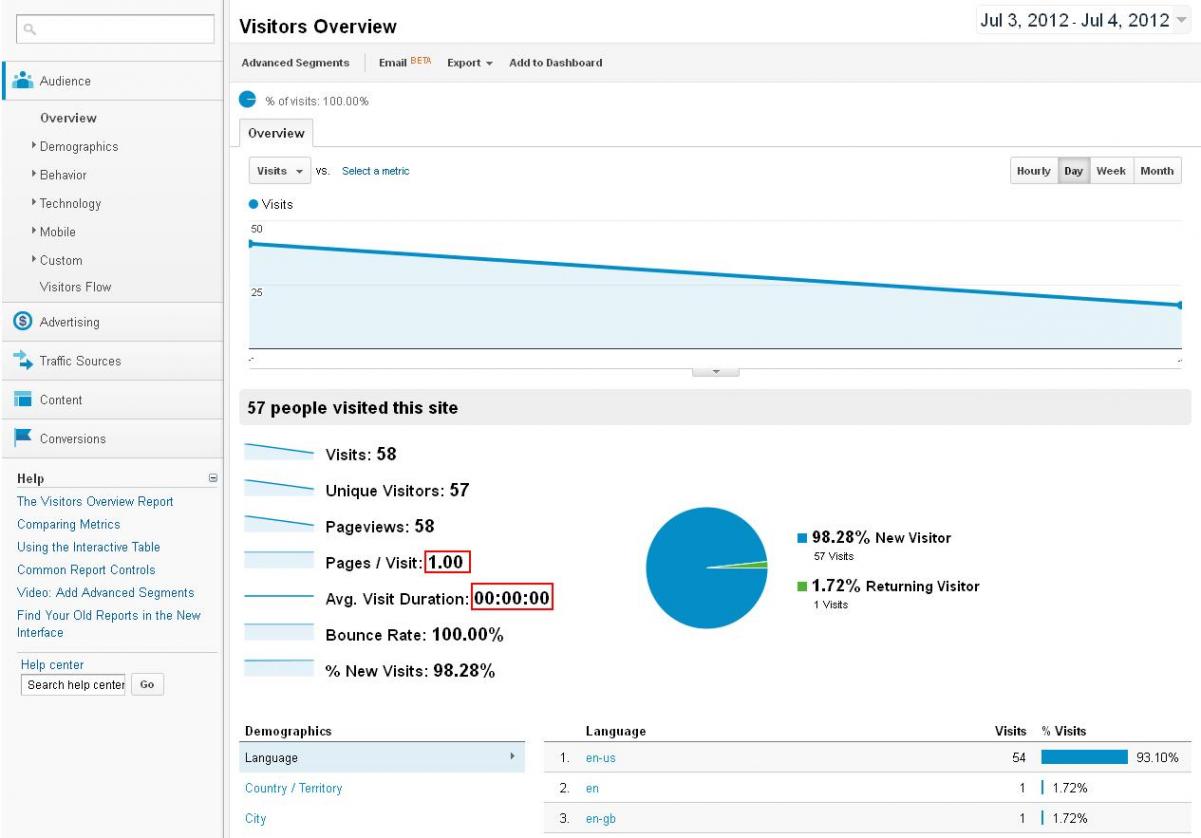
Task: Collapse the Help panel minus icon
Action: click(x=212, y=479)
